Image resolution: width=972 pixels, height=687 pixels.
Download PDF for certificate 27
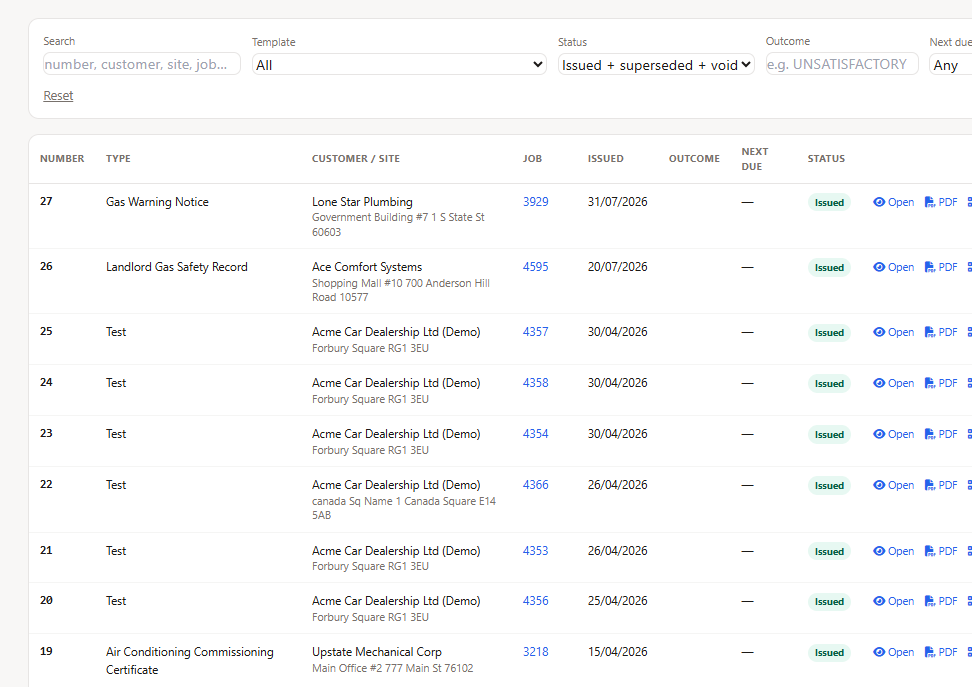pyautogui.click(x=940, y=202)
